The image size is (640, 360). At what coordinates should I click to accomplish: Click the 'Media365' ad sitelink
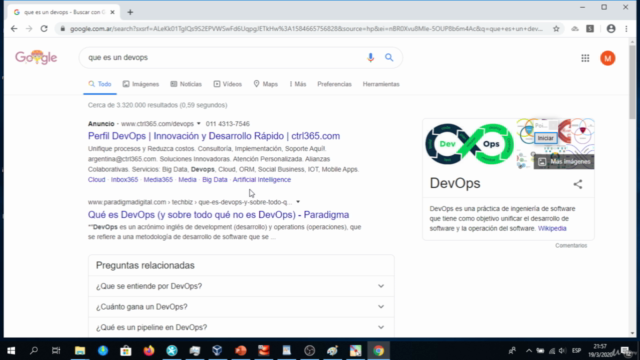pos(158,180)
